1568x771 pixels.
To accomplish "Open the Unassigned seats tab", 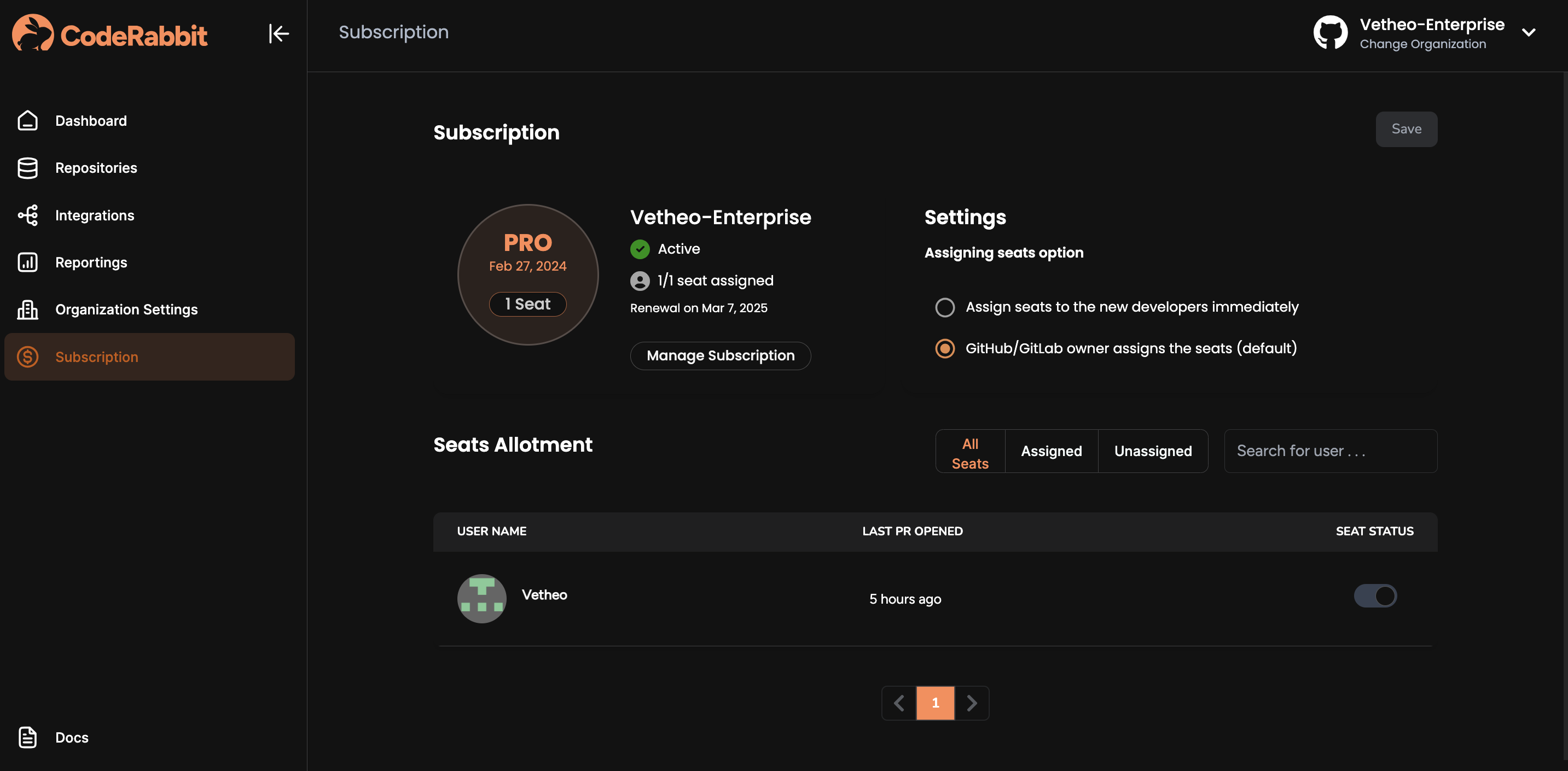I will tap(1153, 451).
